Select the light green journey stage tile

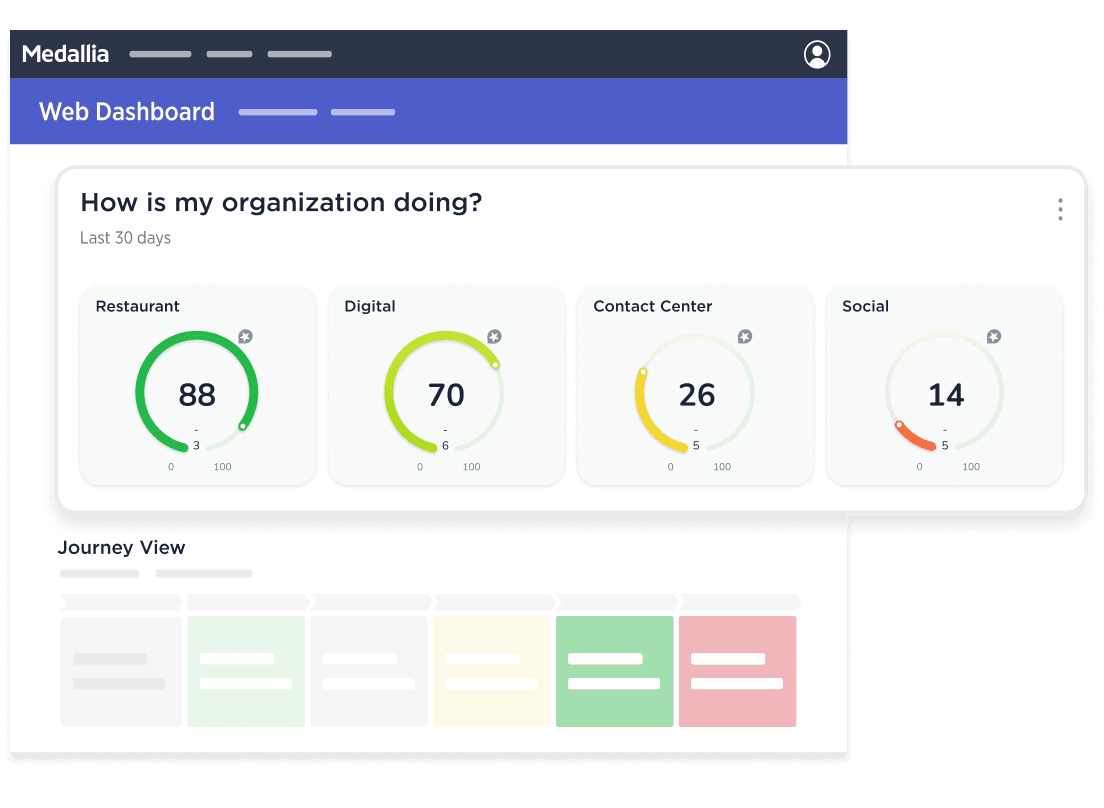(246, 671)
